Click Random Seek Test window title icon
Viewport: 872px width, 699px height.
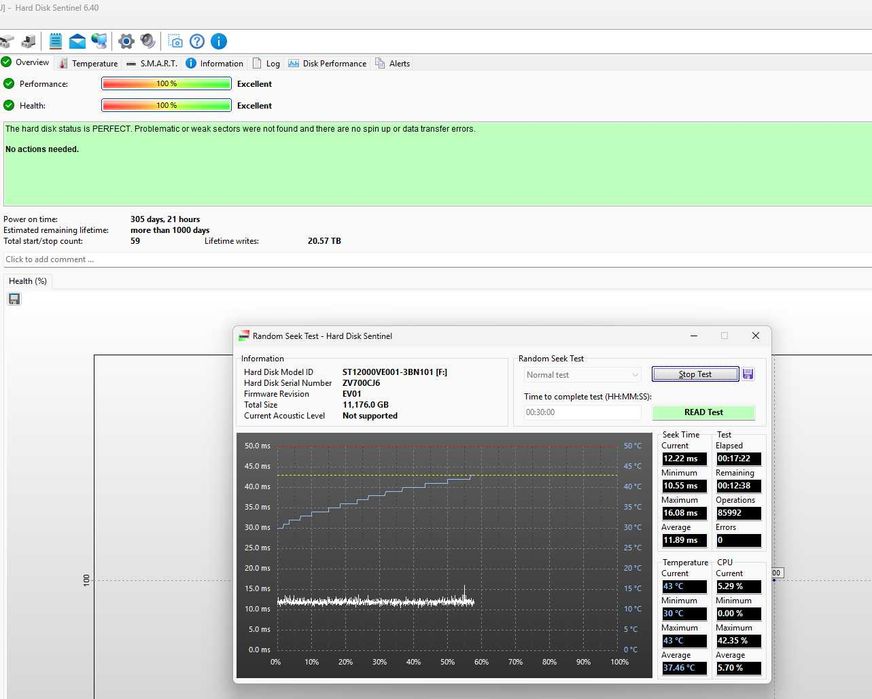[x=244, y=336]
